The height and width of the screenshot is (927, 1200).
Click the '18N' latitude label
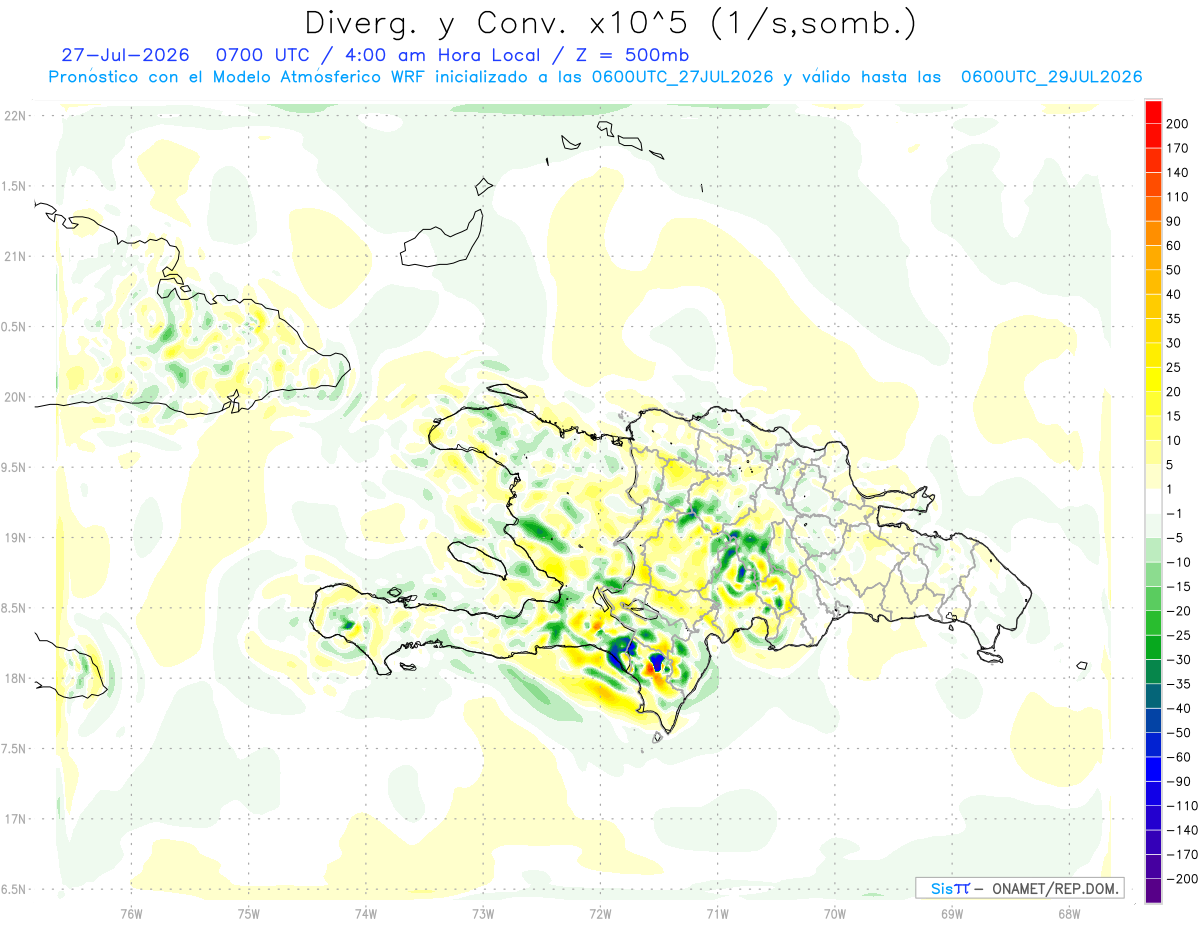15,678
